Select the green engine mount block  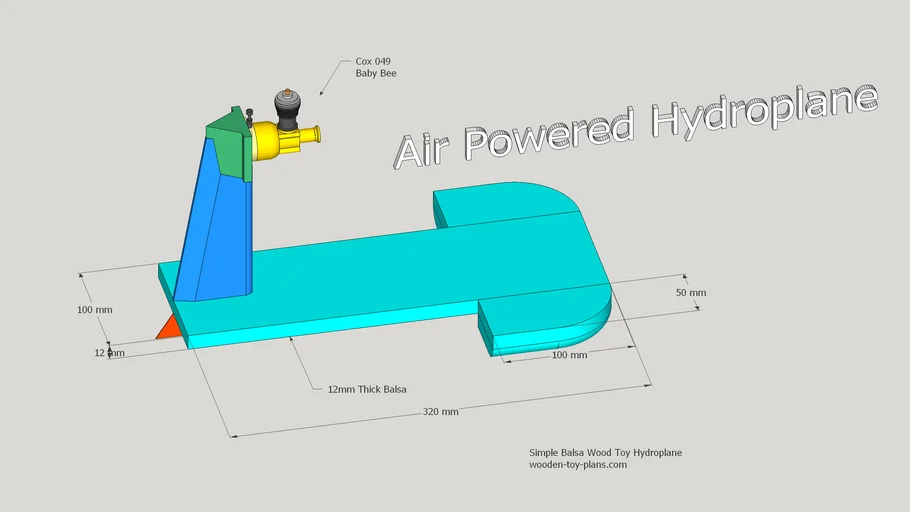tap(228, 145)
